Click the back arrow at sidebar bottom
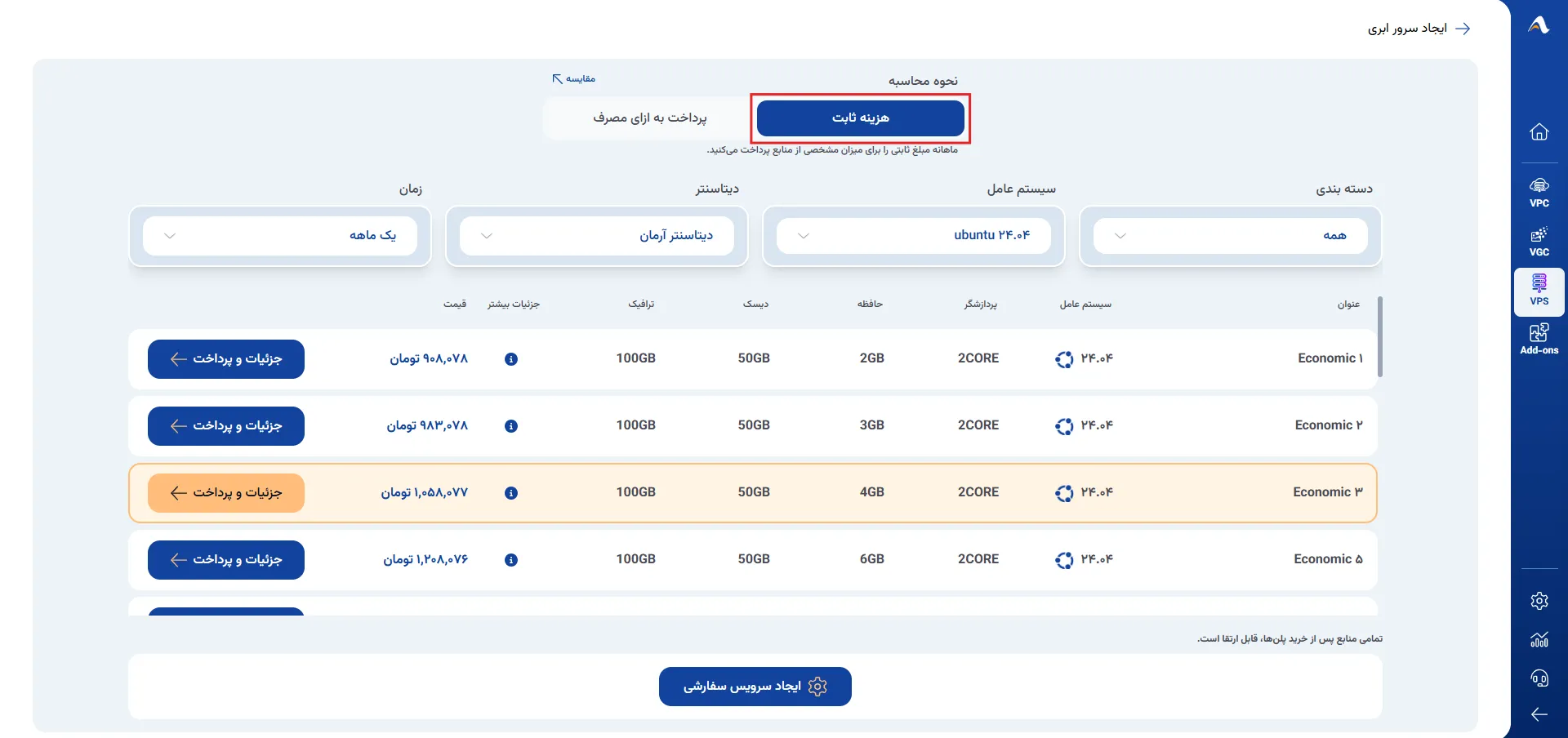 point(1539,714)
